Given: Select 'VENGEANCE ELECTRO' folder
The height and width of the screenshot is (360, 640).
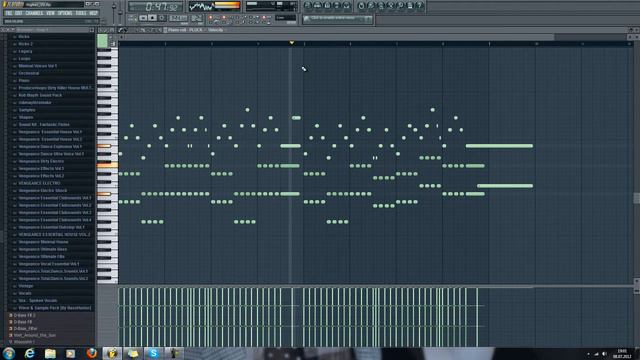Looking at the screenshot, I should pyautogui.click(x=40, y=183).
